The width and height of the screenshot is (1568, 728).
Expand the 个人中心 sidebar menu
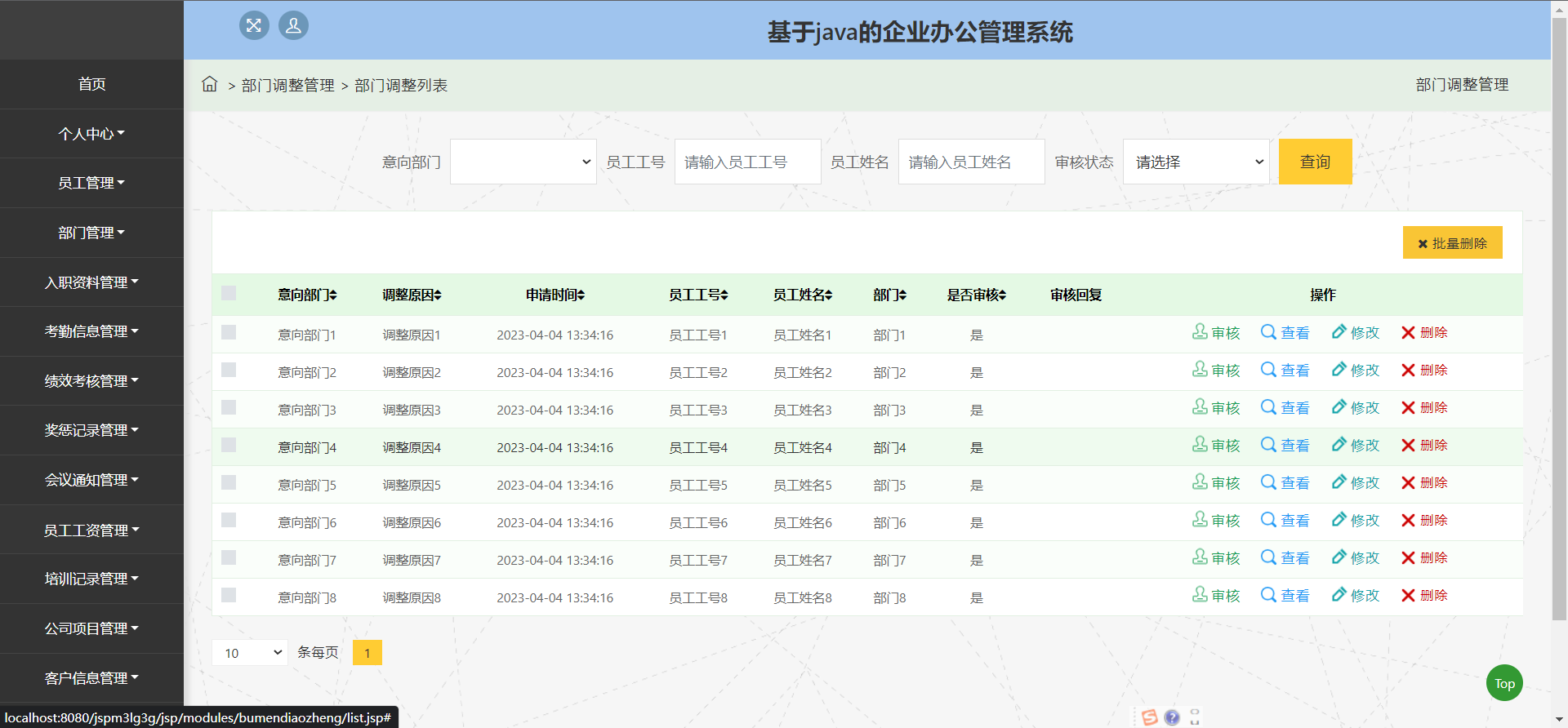91,134
